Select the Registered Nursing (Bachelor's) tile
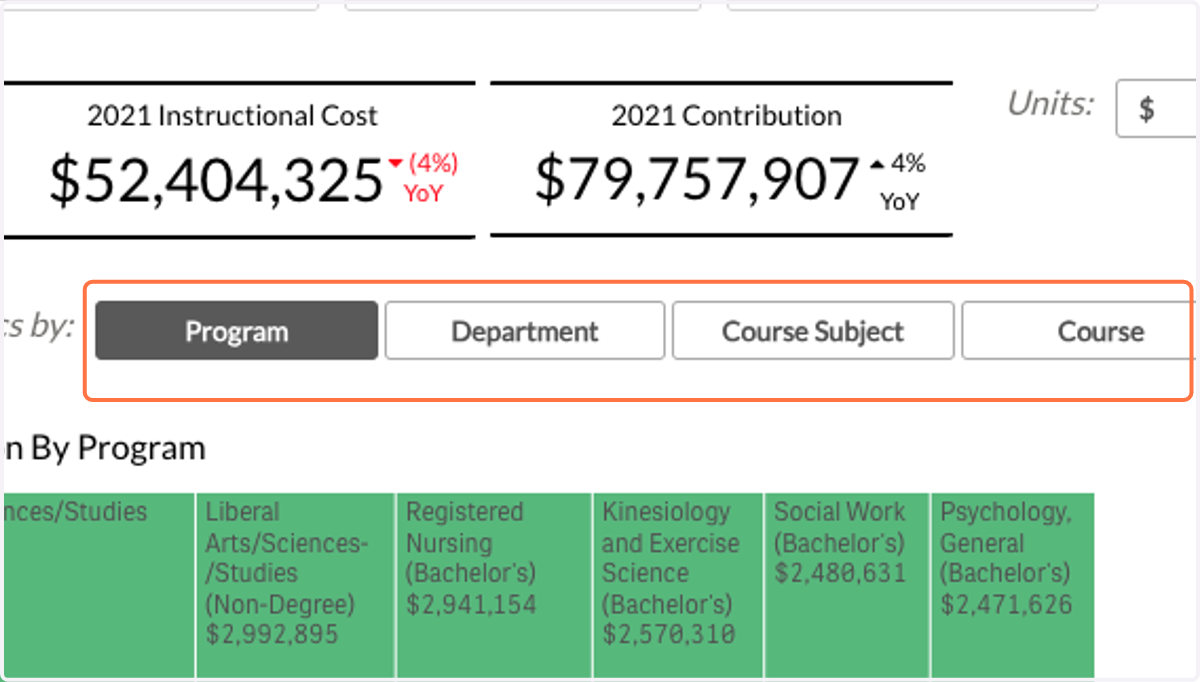The image size is (1200, 682). [x=494, y=585]
